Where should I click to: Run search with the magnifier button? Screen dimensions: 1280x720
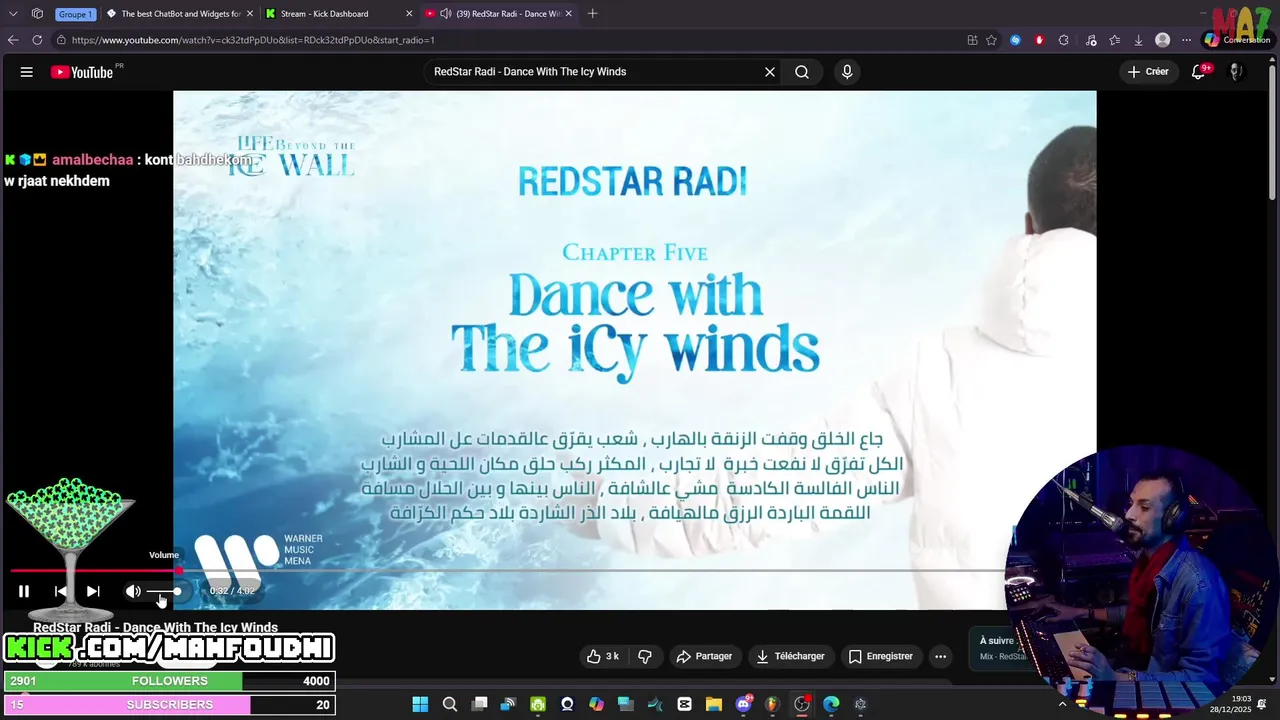click(802, 72)
